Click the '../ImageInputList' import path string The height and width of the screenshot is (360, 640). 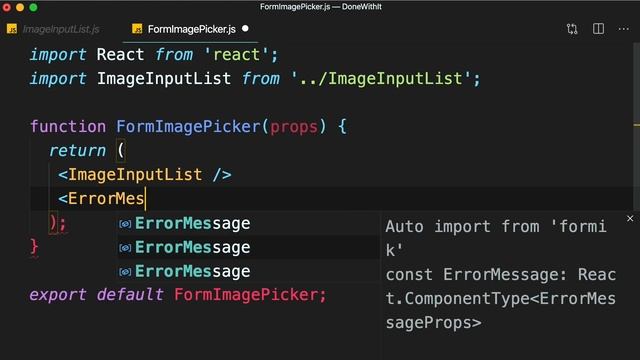click(381, 78)
